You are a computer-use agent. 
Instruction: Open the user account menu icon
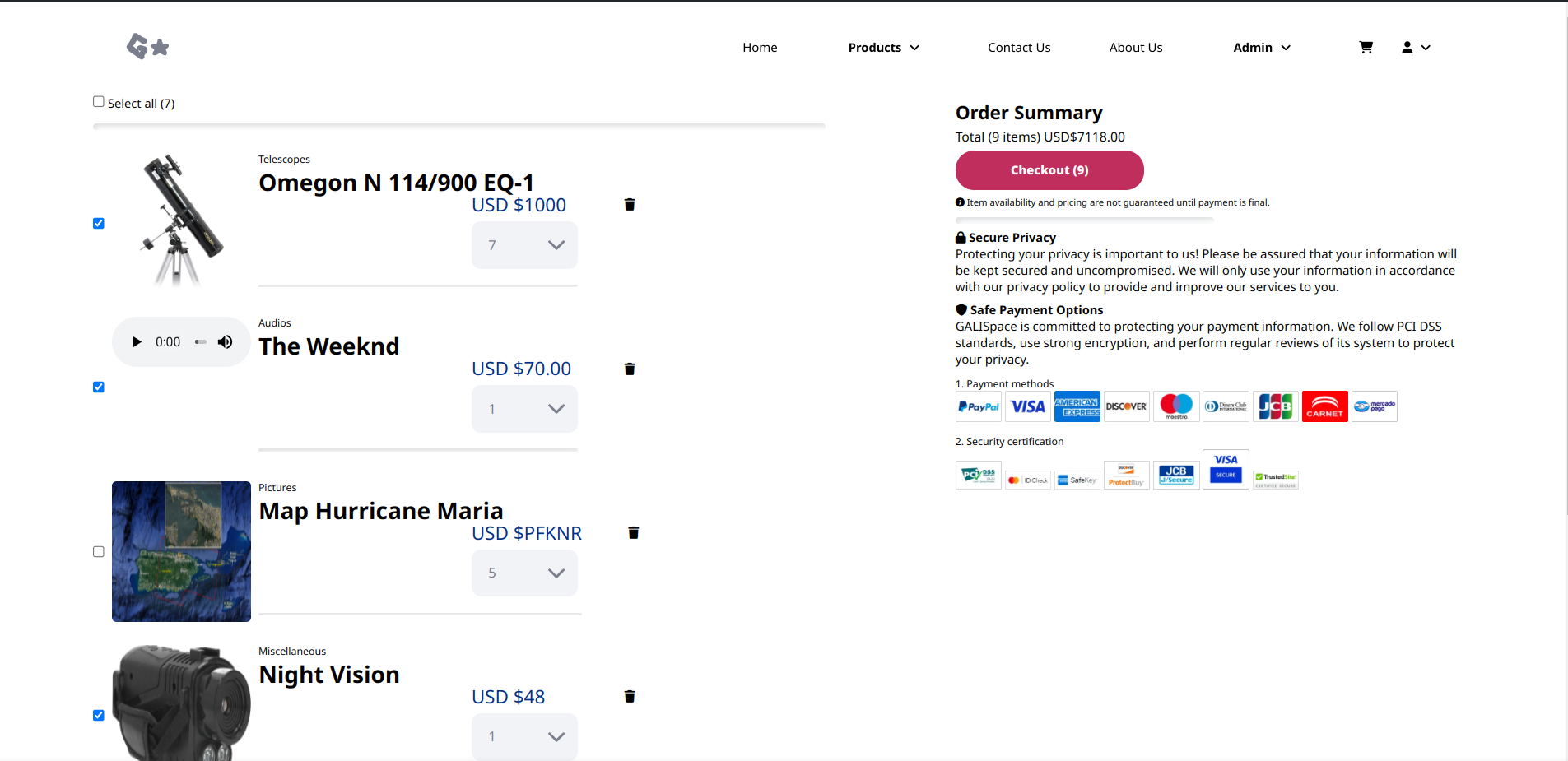(x=1416, y=48)
